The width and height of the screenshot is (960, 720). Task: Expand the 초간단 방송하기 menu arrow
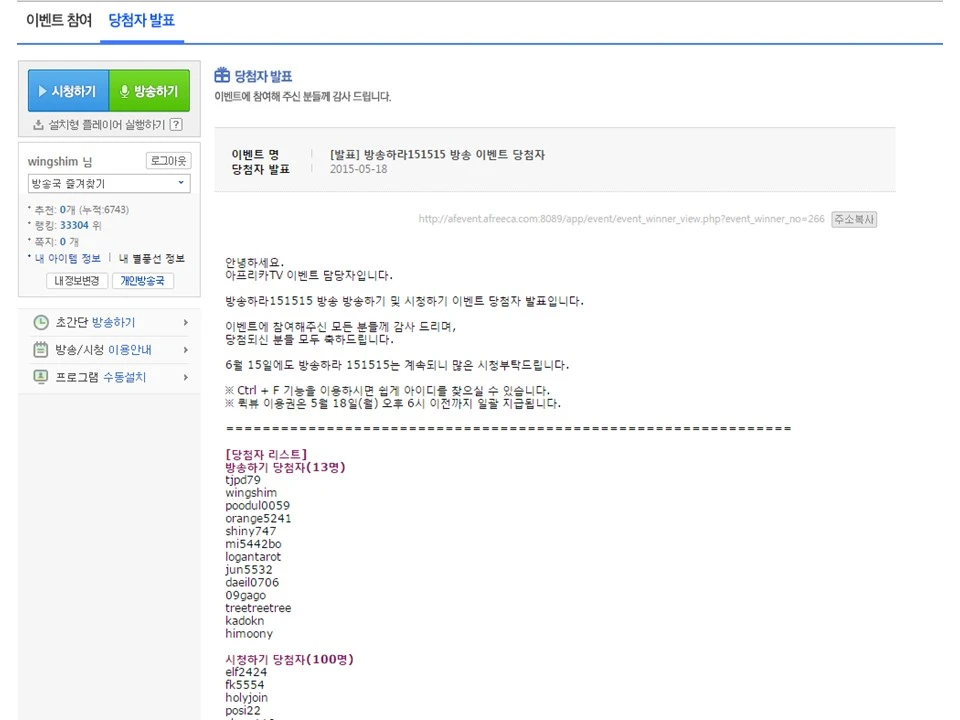coord(185,321)
